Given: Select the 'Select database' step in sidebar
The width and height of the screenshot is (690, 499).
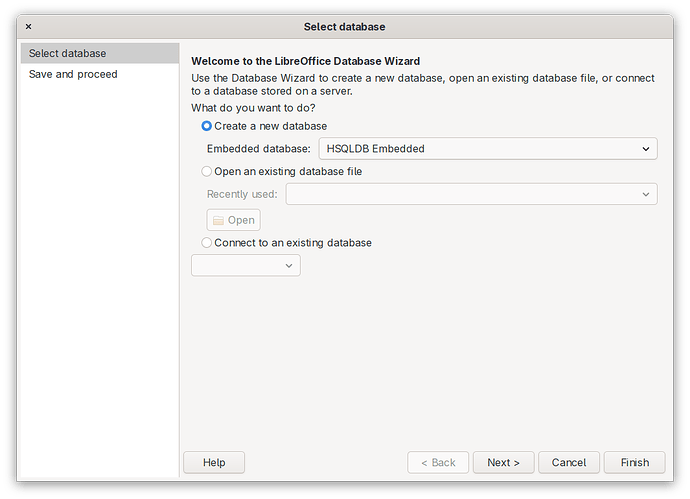Looking at the screenshot, I should (x=100, y=53).
